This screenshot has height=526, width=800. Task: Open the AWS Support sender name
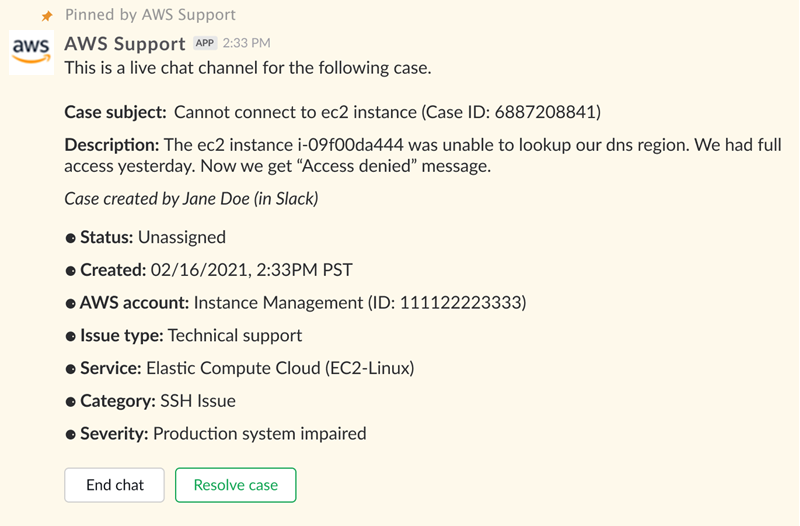(125, 43)
